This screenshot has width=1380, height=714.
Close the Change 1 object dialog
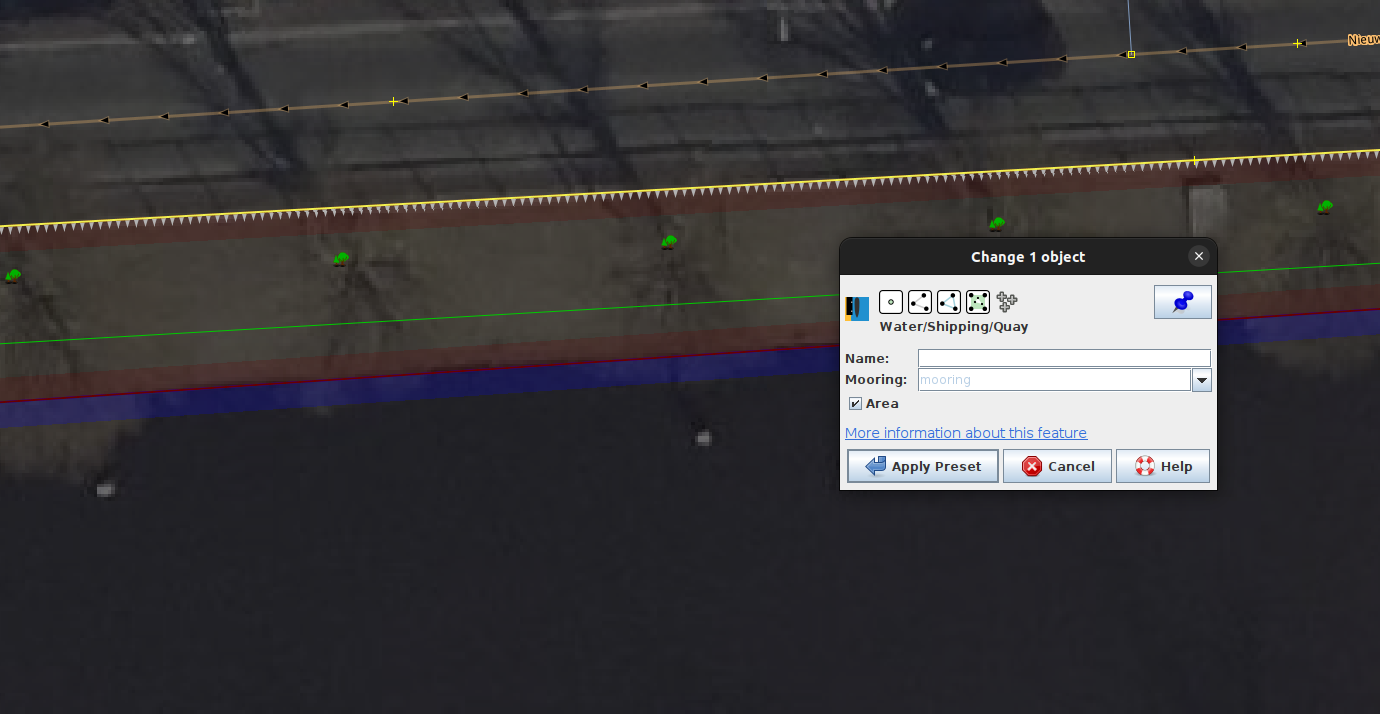[x=1199, y=256]
